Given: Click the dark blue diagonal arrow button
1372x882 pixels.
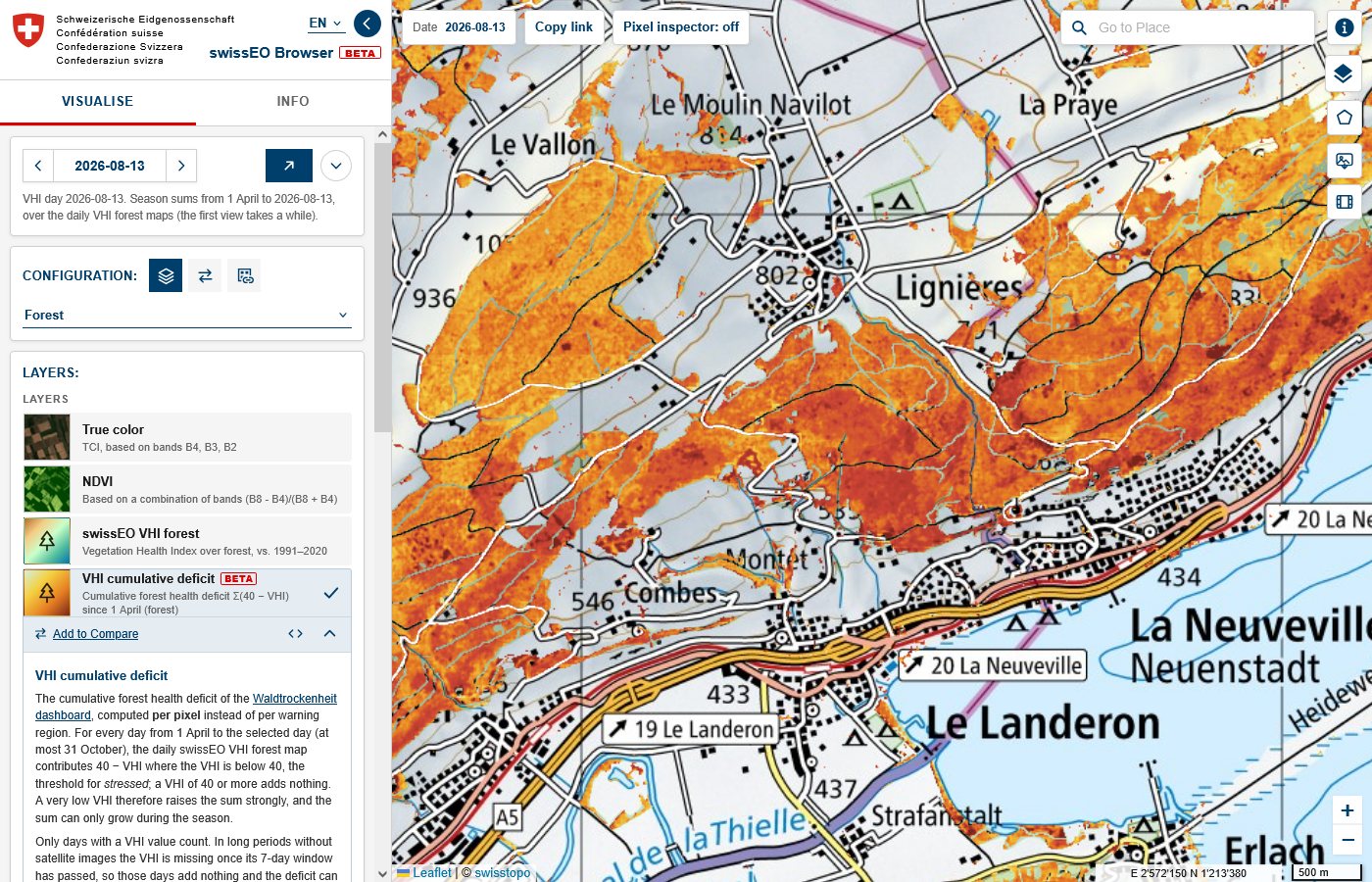Looking at the screenshot, I should tap(289, 166).
